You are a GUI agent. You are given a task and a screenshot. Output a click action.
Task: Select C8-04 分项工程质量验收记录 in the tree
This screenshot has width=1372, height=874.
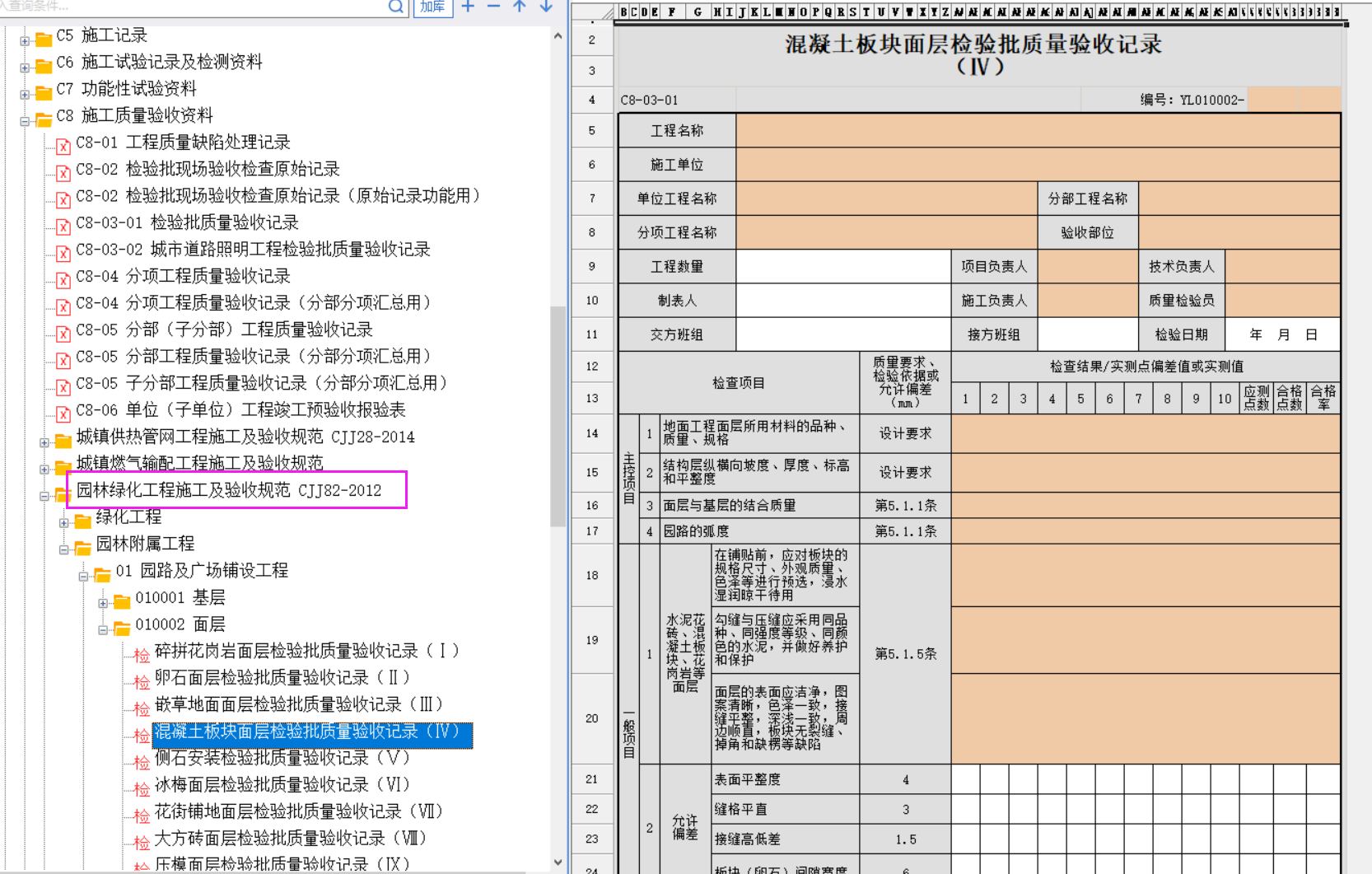208,276
